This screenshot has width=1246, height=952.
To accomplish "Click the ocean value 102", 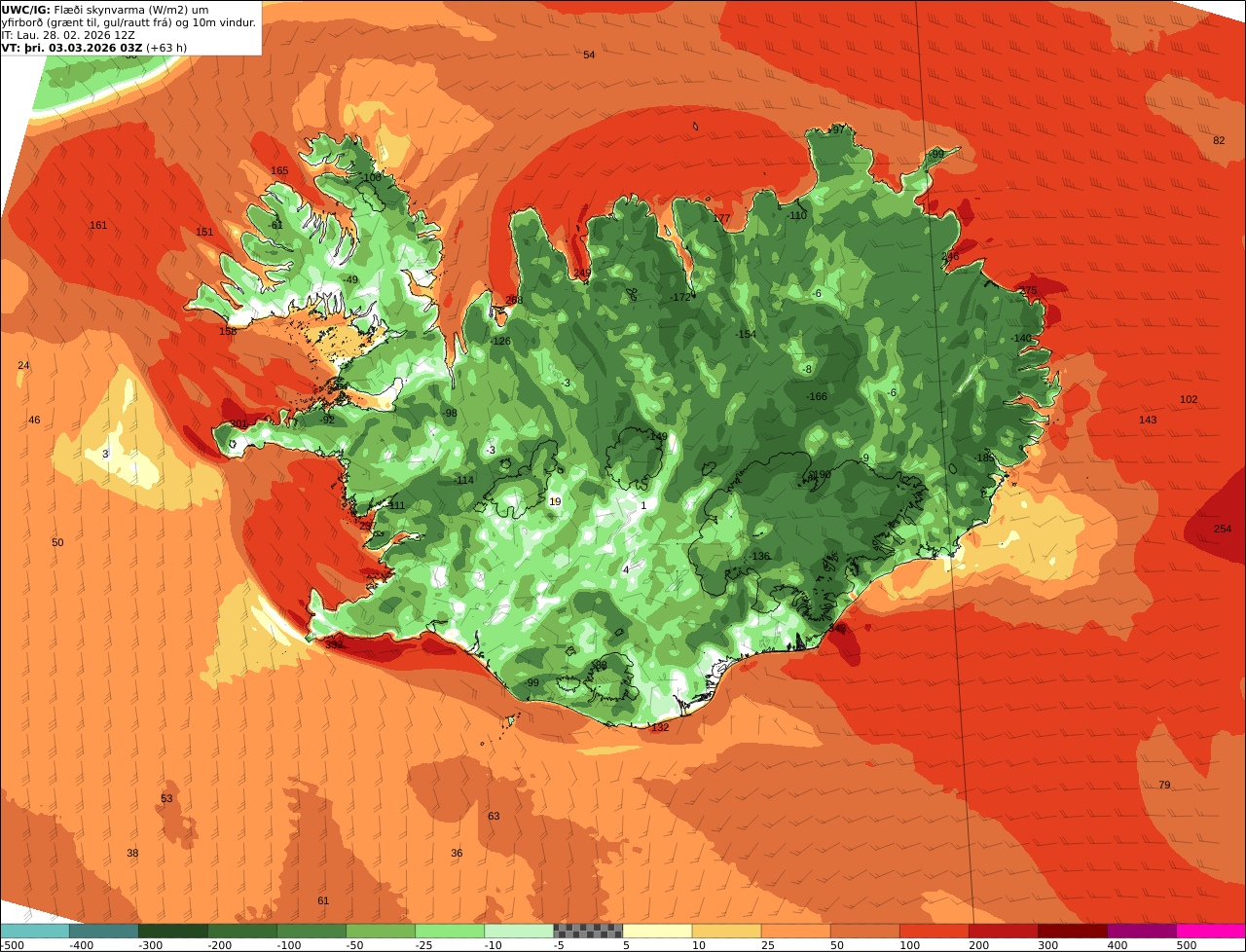I will point(1189,399).
